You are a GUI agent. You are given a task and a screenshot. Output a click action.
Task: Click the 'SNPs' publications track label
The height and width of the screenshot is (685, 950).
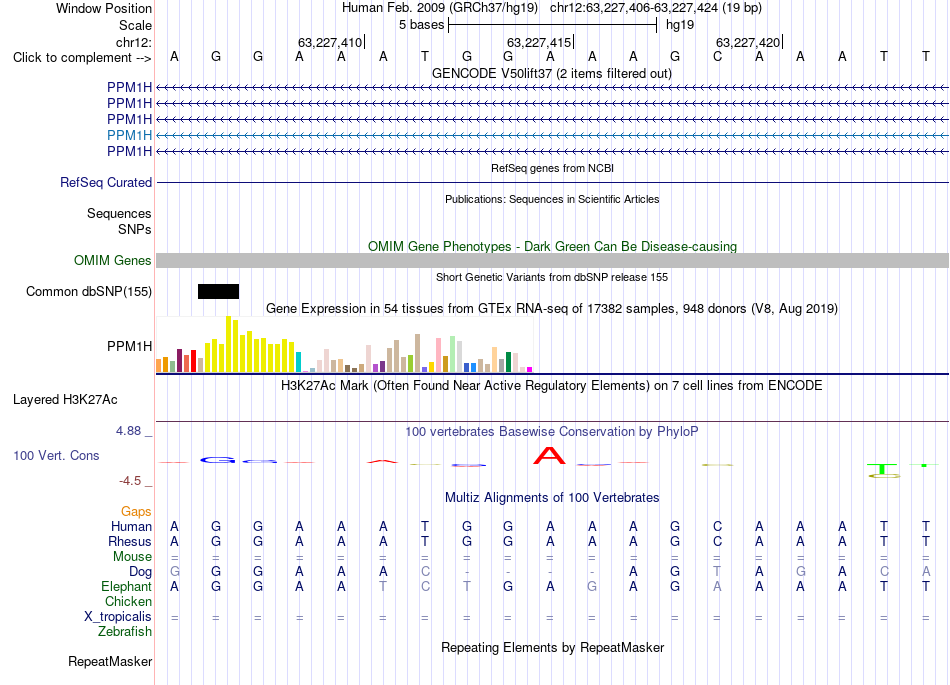135,230
